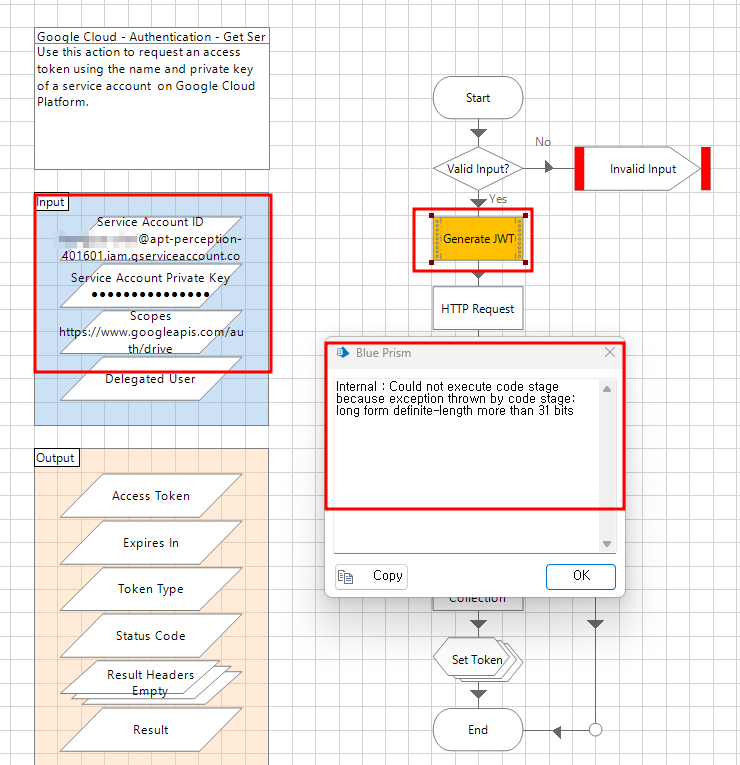
Task: Click the anchor circle next to End
Action: tap(595, 730)
